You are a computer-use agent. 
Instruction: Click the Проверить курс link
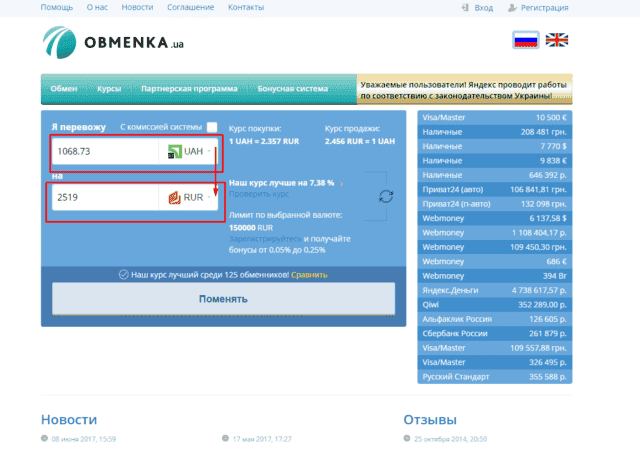point(259,194)
